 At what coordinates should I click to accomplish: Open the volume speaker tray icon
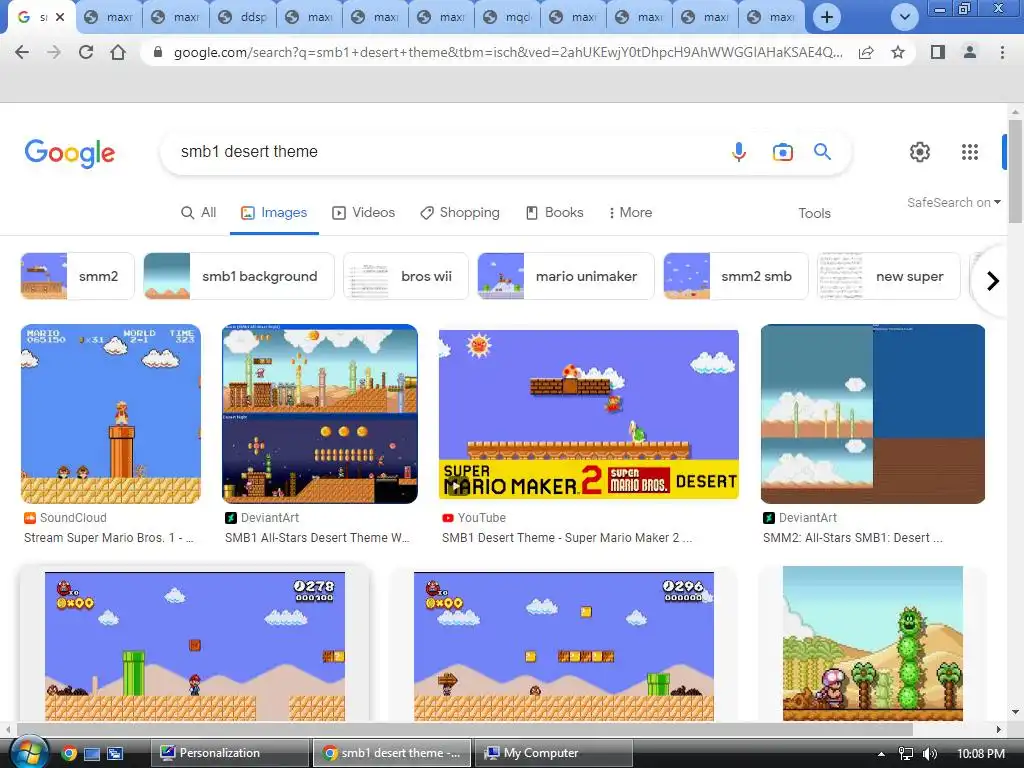(930, 754)
